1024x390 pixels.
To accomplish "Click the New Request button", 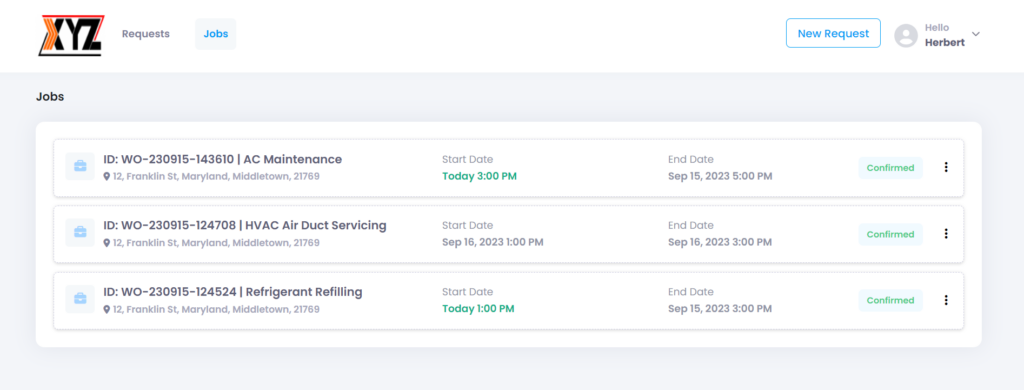I will (x=833, y=33).
